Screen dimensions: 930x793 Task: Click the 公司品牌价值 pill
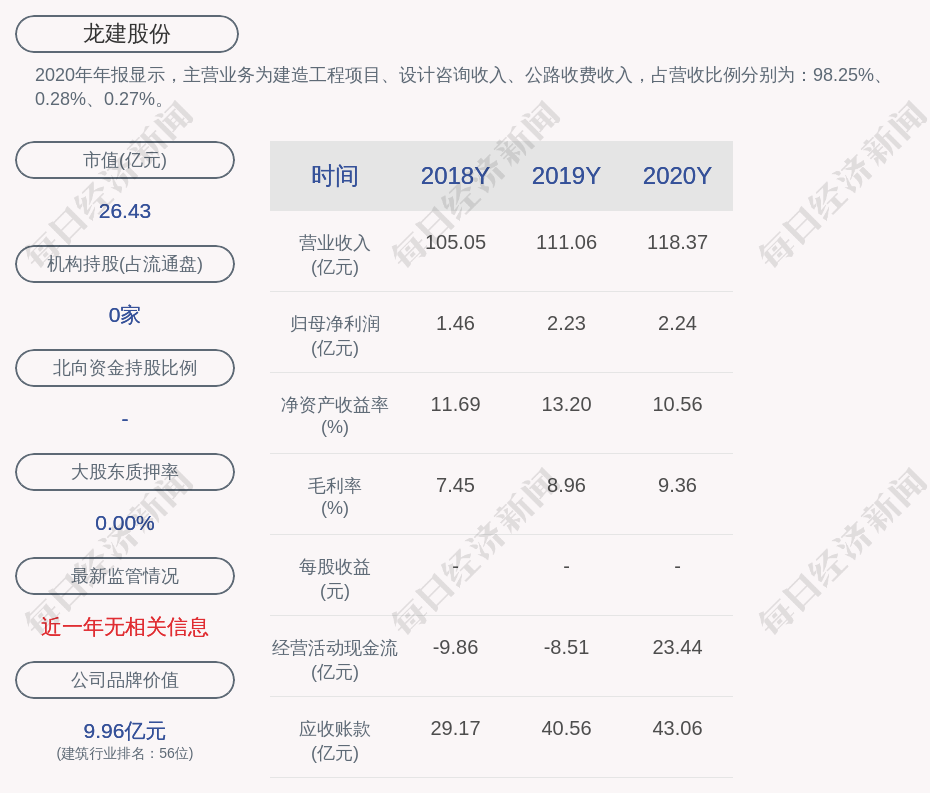coord(125,680)
